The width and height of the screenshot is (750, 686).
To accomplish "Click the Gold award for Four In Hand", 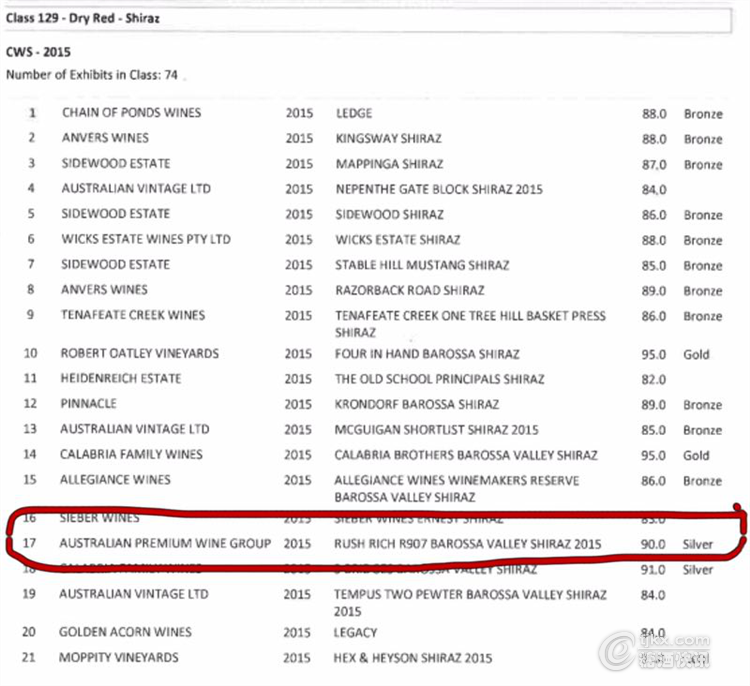I will click(x=696, y=355).
